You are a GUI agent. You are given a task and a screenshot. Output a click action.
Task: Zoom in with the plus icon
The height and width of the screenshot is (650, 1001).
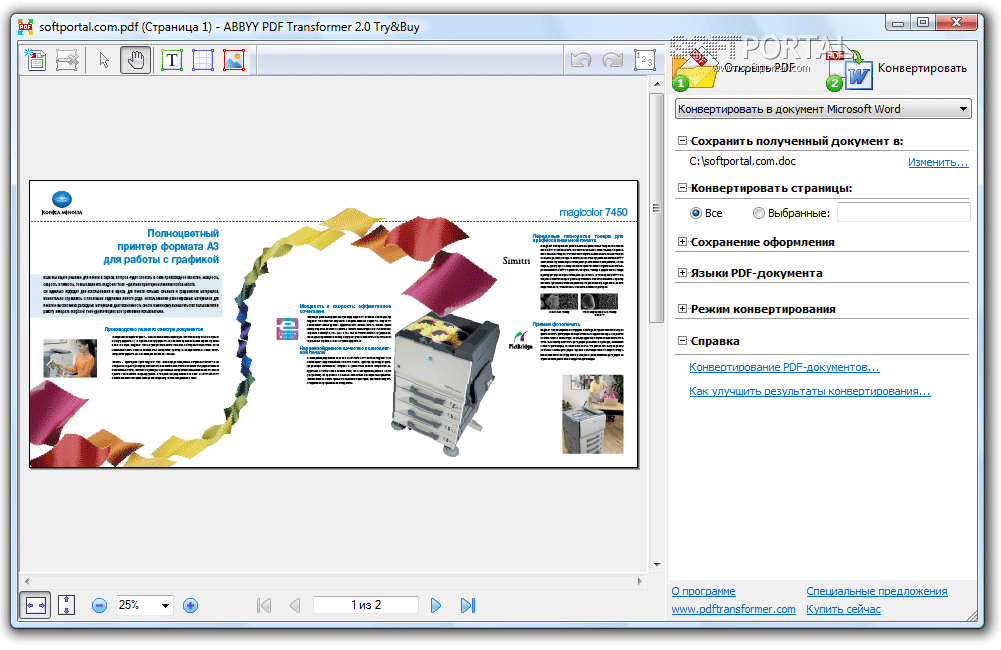coord(190,605)
